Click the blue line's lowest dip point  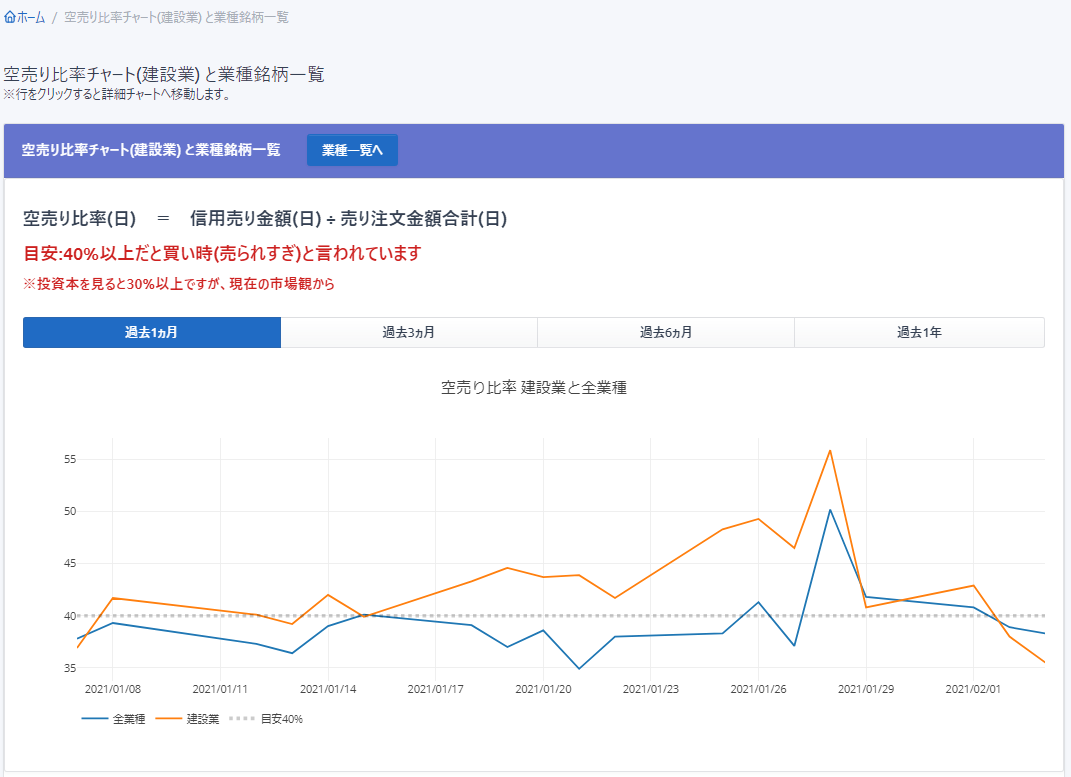coord(579,668)
